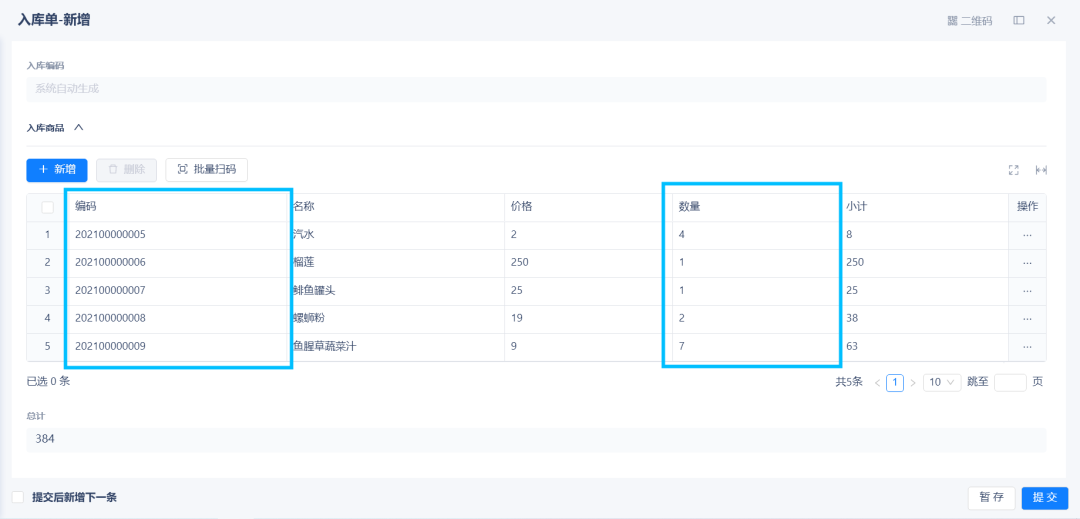Click the 入库编码 input field
Image resolution: width=1080 pixels, height=519 pixels.
(537, 89)
